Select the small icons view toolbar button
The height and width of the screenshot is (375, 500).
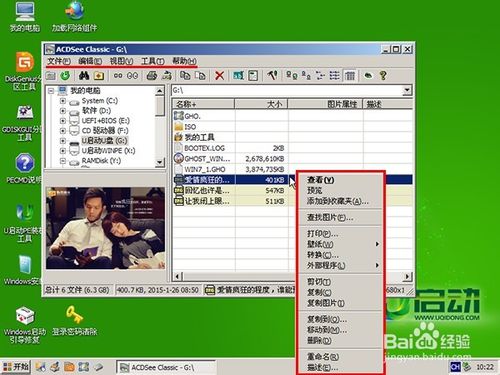pos(306,76)
